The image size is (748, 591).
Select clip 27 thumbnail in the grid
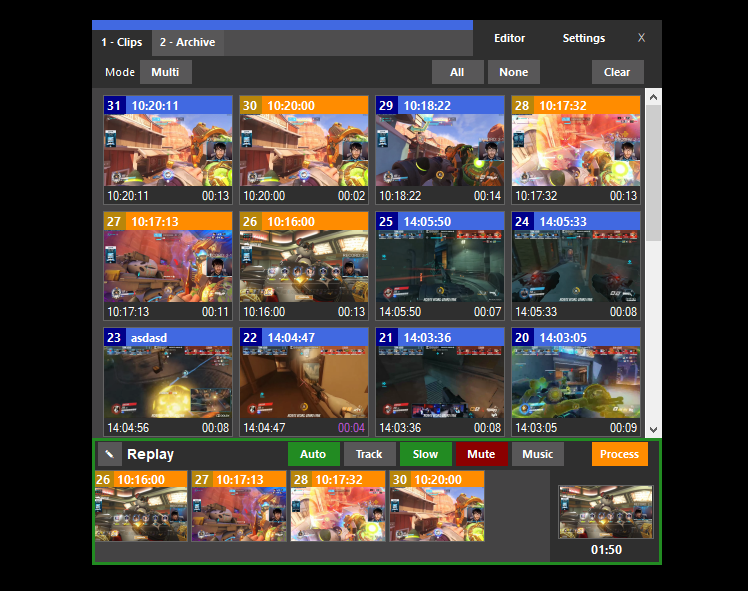pos(168,266)
